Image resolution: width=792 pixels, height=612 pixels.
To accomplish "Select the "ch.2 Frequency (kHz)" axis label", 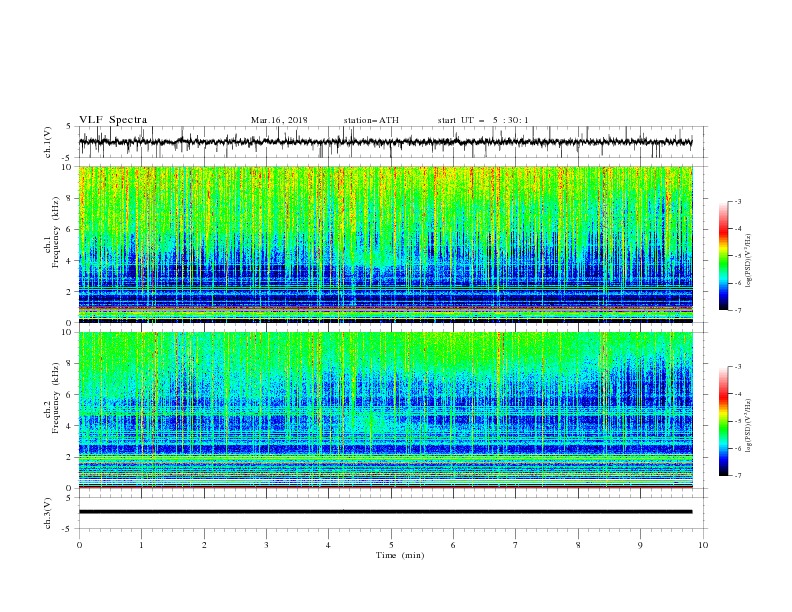I will [x=52, y=397].
